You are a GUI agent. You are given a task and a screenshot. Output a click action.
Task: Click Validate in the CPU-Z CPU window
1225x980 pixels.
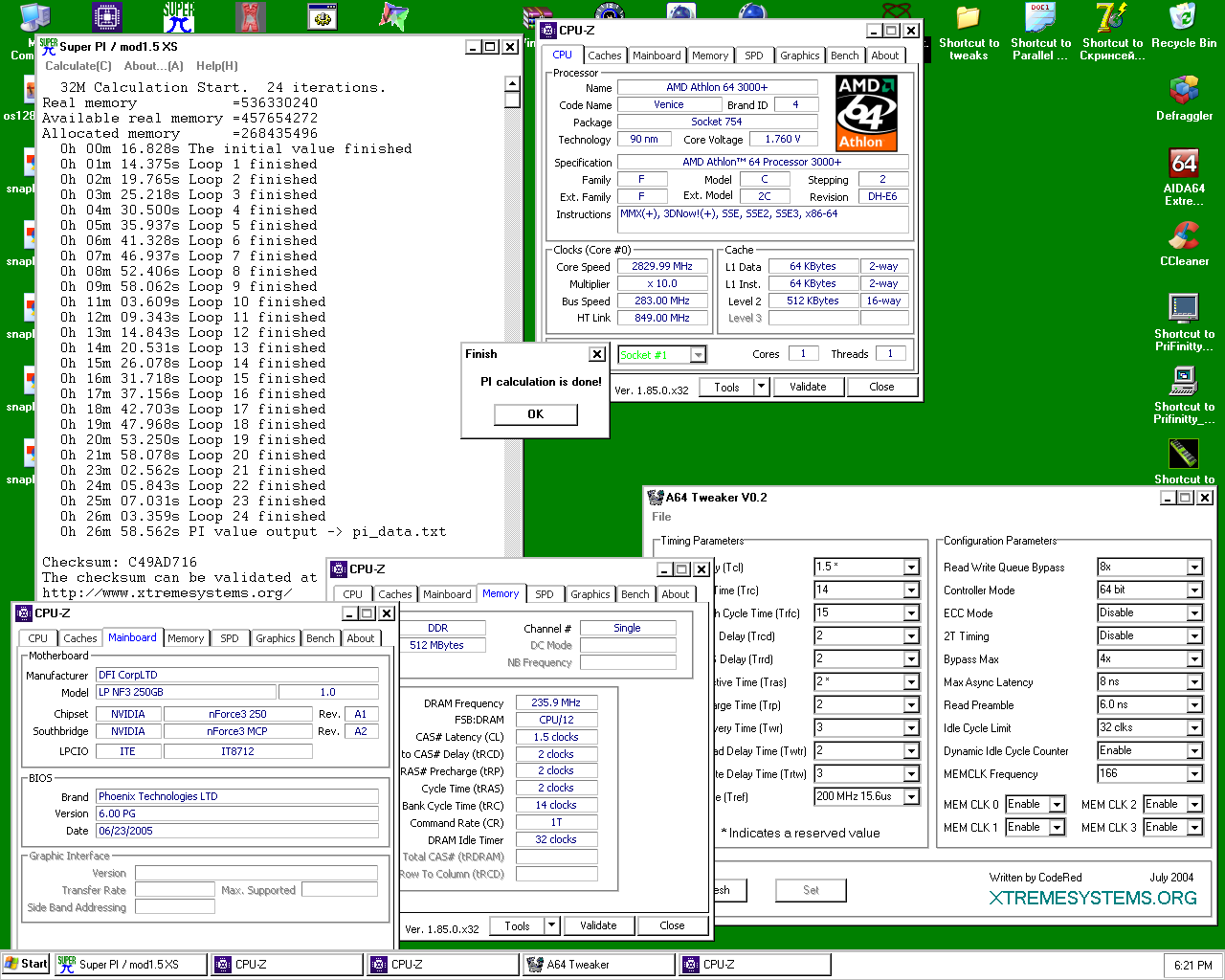[808, 387]
